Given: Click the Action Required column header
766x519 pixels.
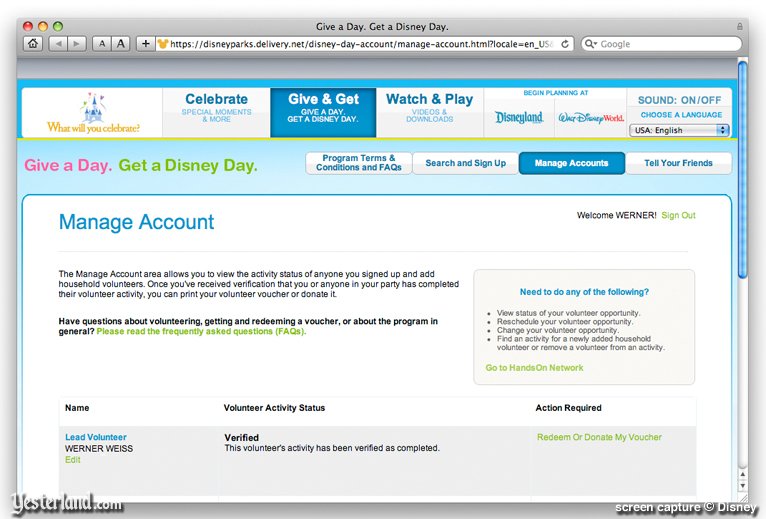Looking at the screenshot, I should (x=568, y=408).
